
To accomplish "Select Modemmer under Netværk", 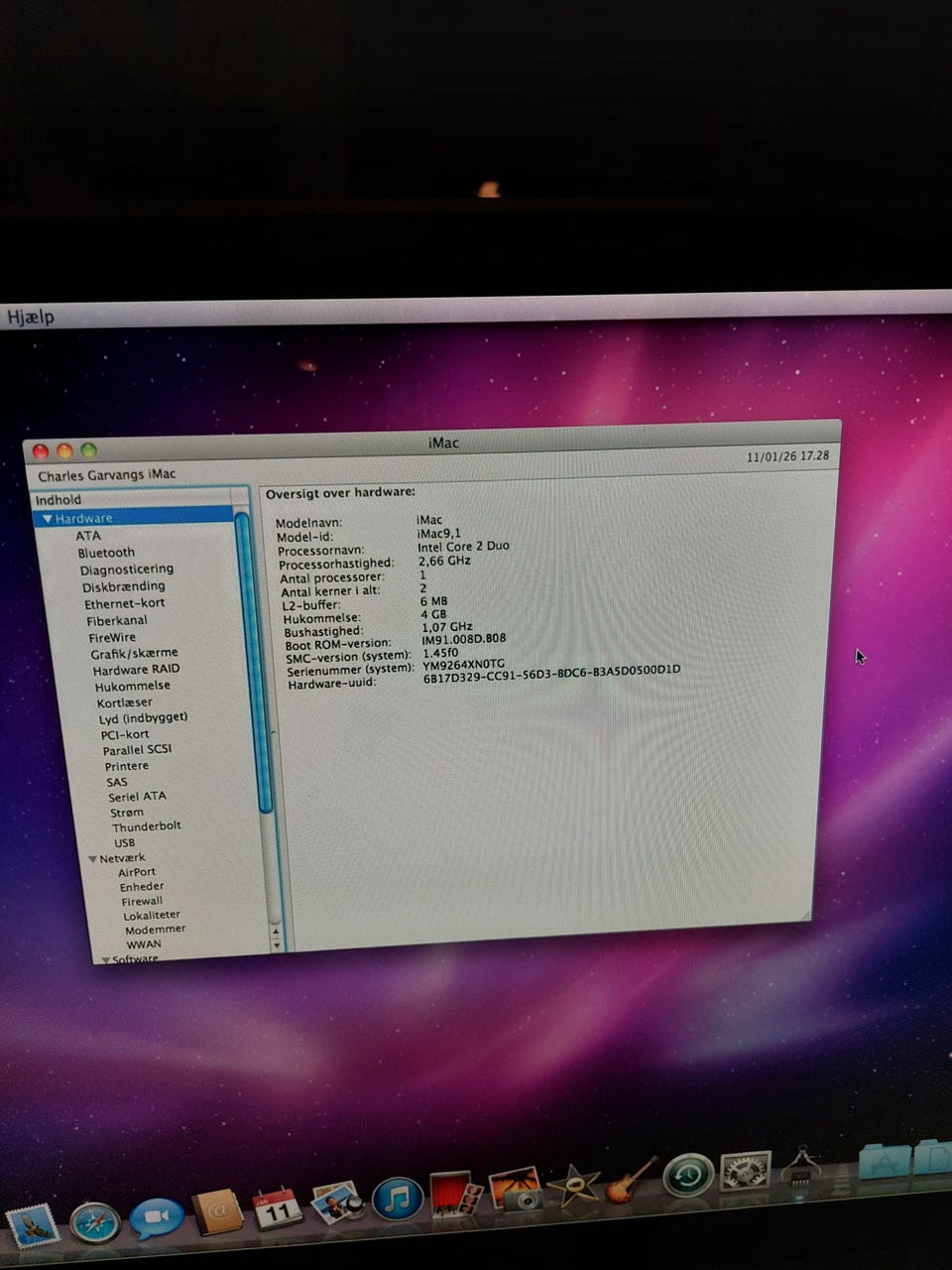I will pos(156,930).
